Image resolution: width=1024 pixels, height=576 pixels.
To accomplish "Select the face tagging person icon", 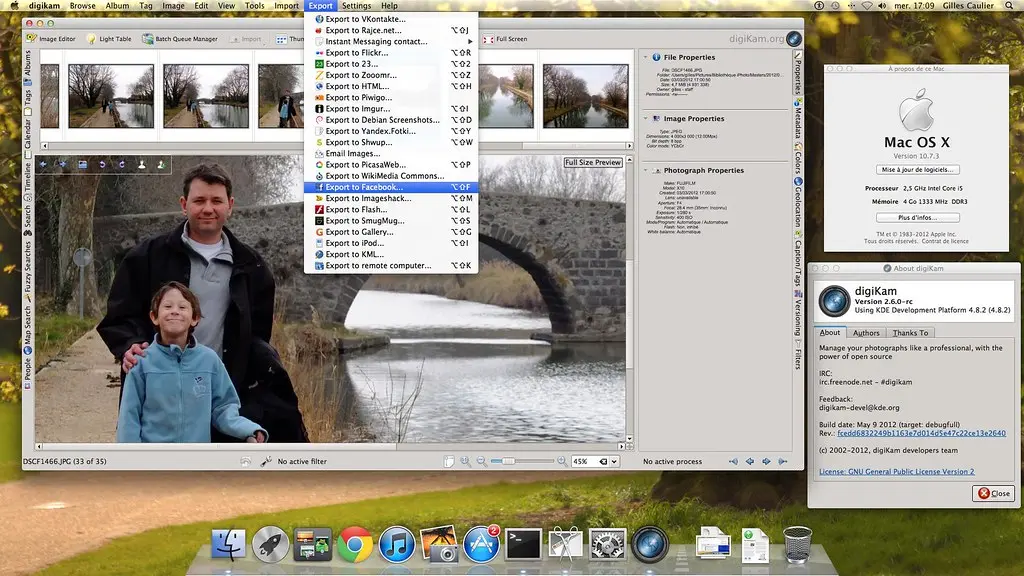I will [x=142, y=164].
